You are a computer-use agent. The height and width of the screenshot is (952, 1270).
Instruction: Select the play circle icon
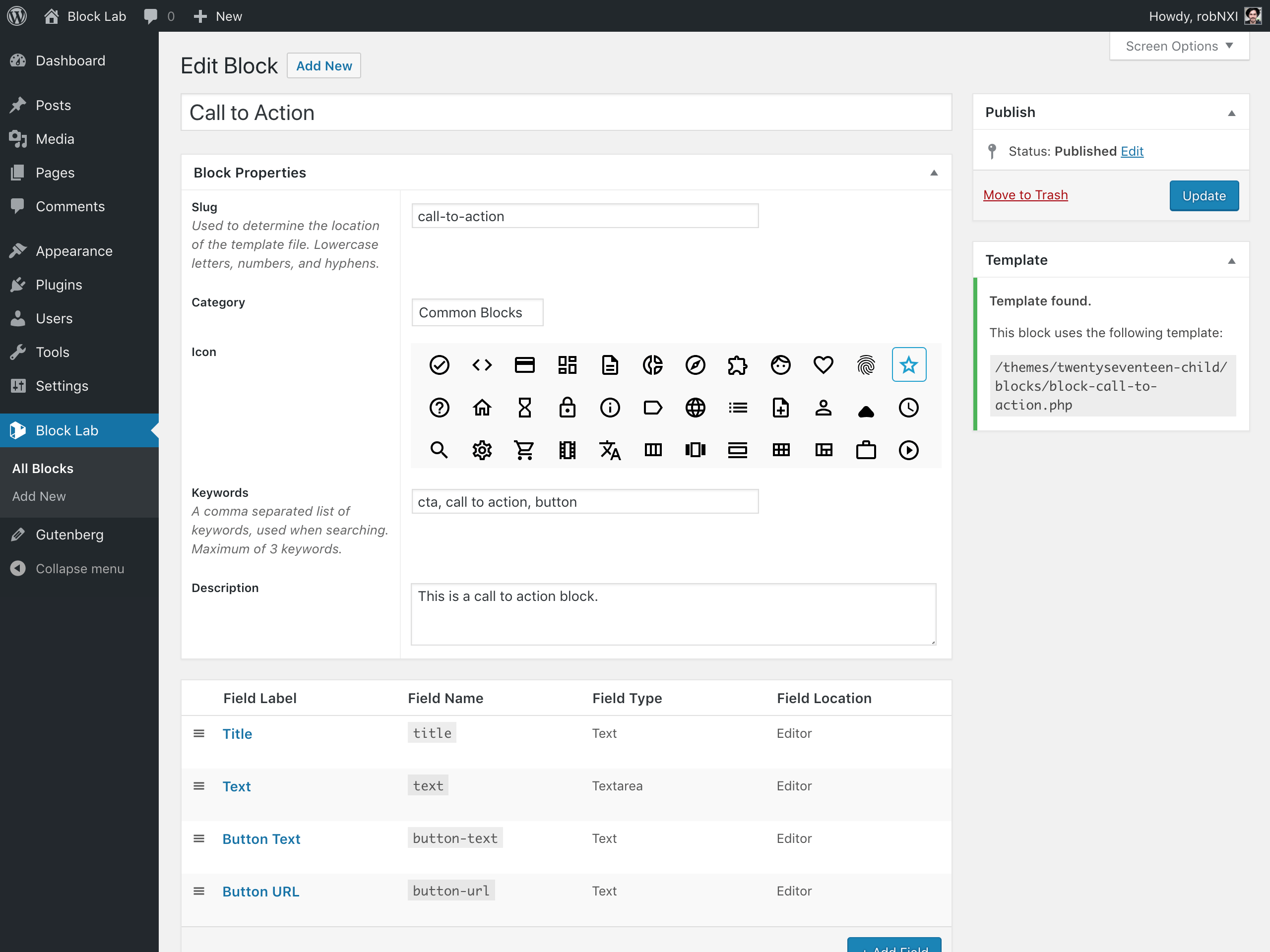[x=908, y=450]
